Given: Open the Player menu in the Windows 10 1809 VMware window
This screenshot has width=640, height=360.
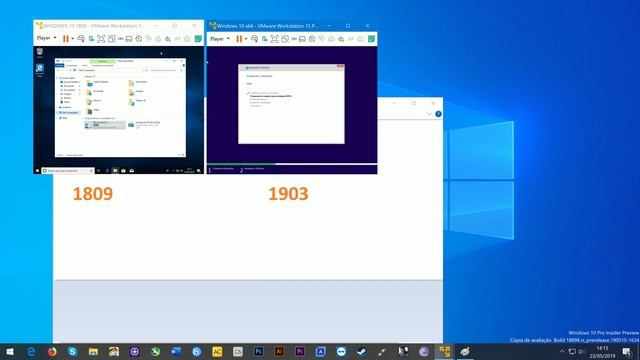Looking at the screenshot, I should [x=47, y=38].
